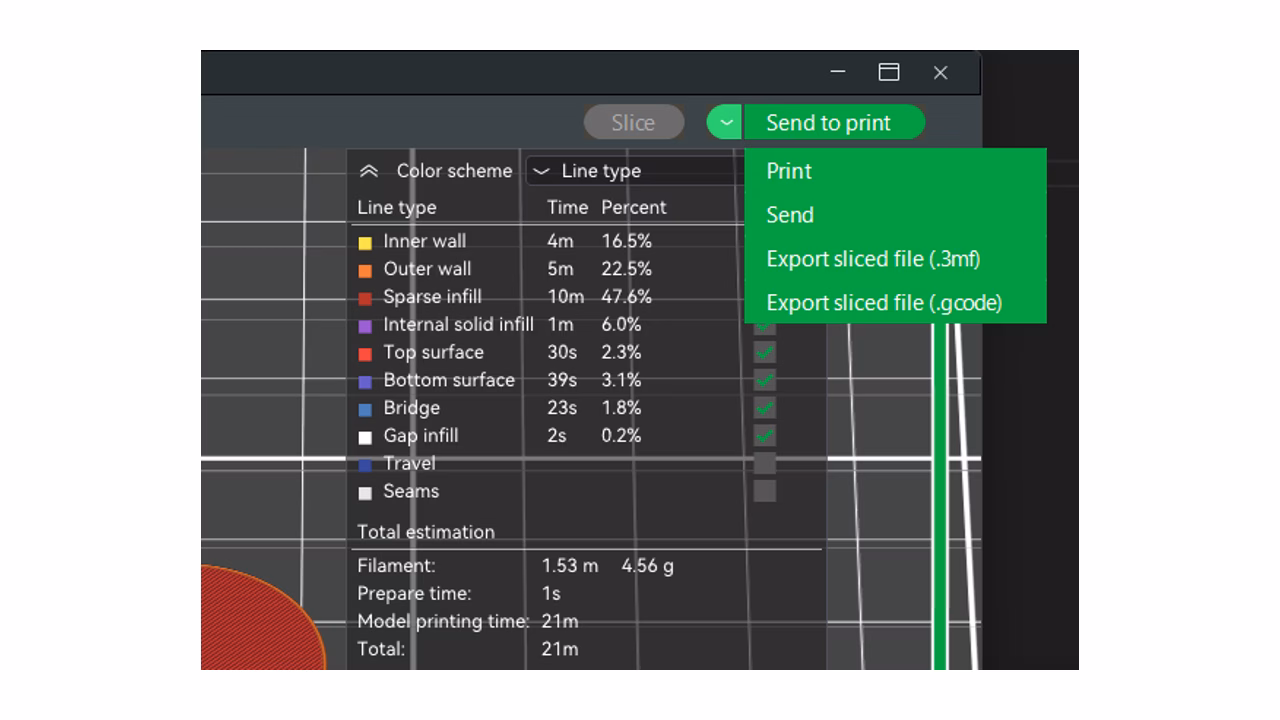
Task: Click the Percent column header
Action: [x=633, y=208]
